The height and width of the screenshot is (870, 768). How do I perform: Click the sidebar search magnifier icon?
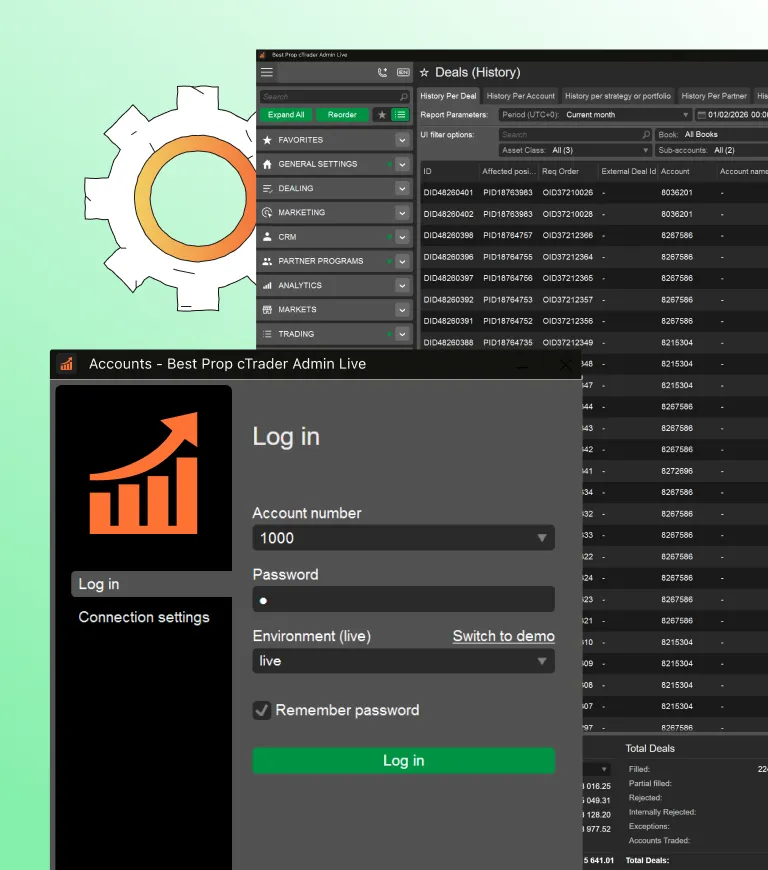tap(403, 97)
